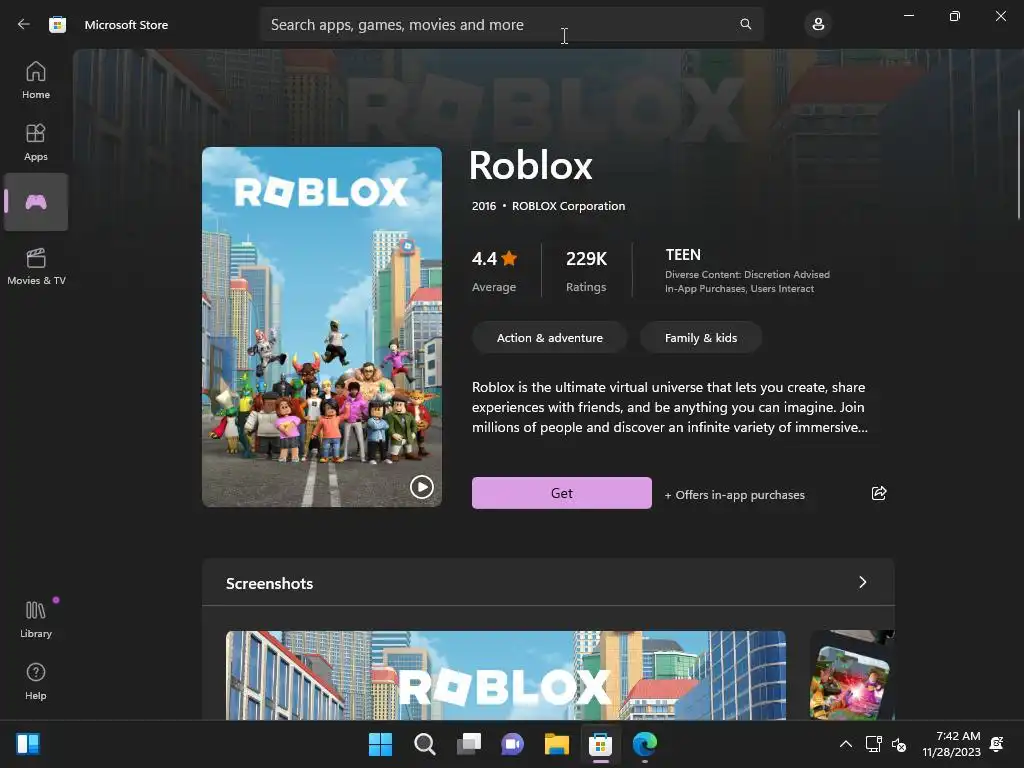Image resolution: width=1024 pixels, height=768 pixels.
Task: Open the clock and date flyout
Action: pos(952,744)
